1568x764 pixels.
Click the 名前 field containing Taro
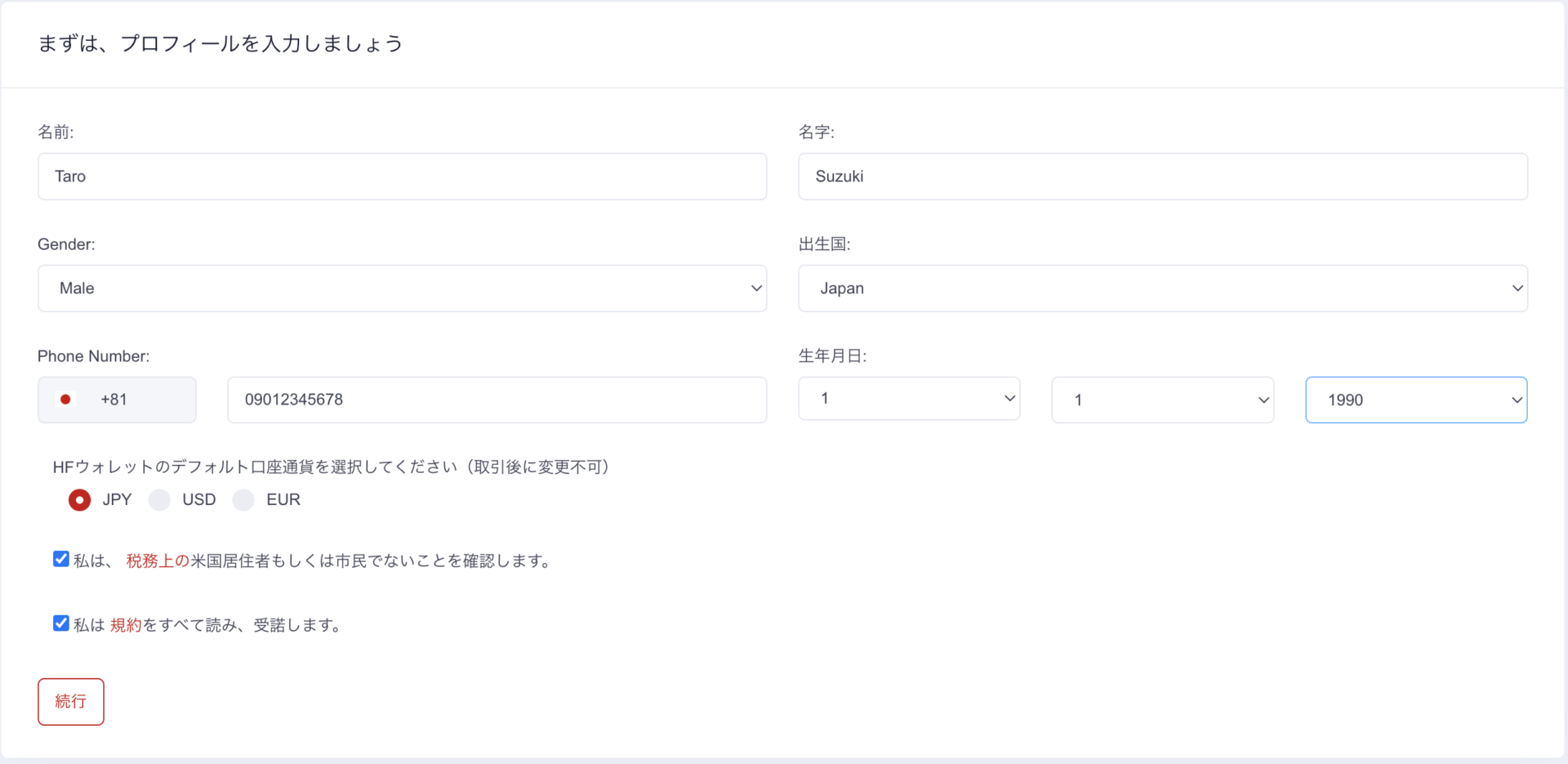click(x=402, y=176)
